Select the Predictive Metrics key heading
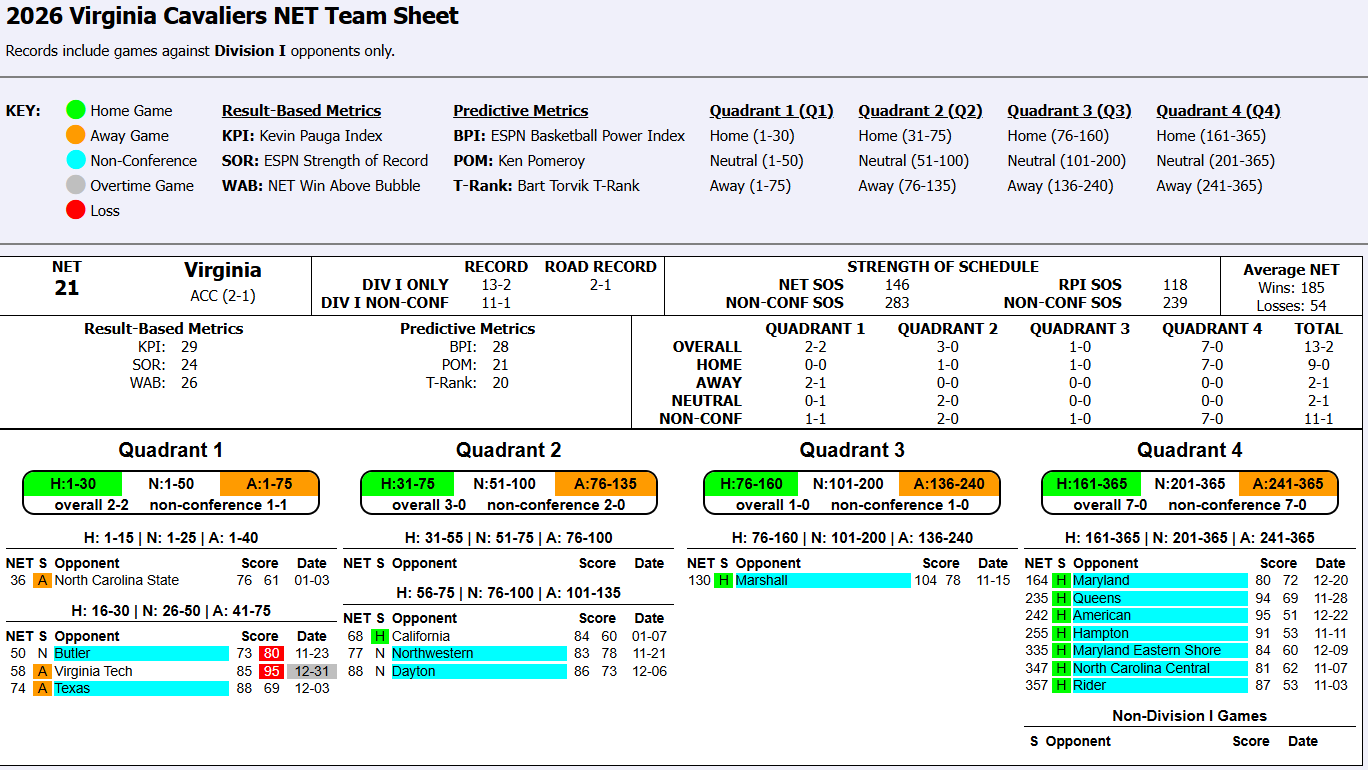 click(520, 111)
